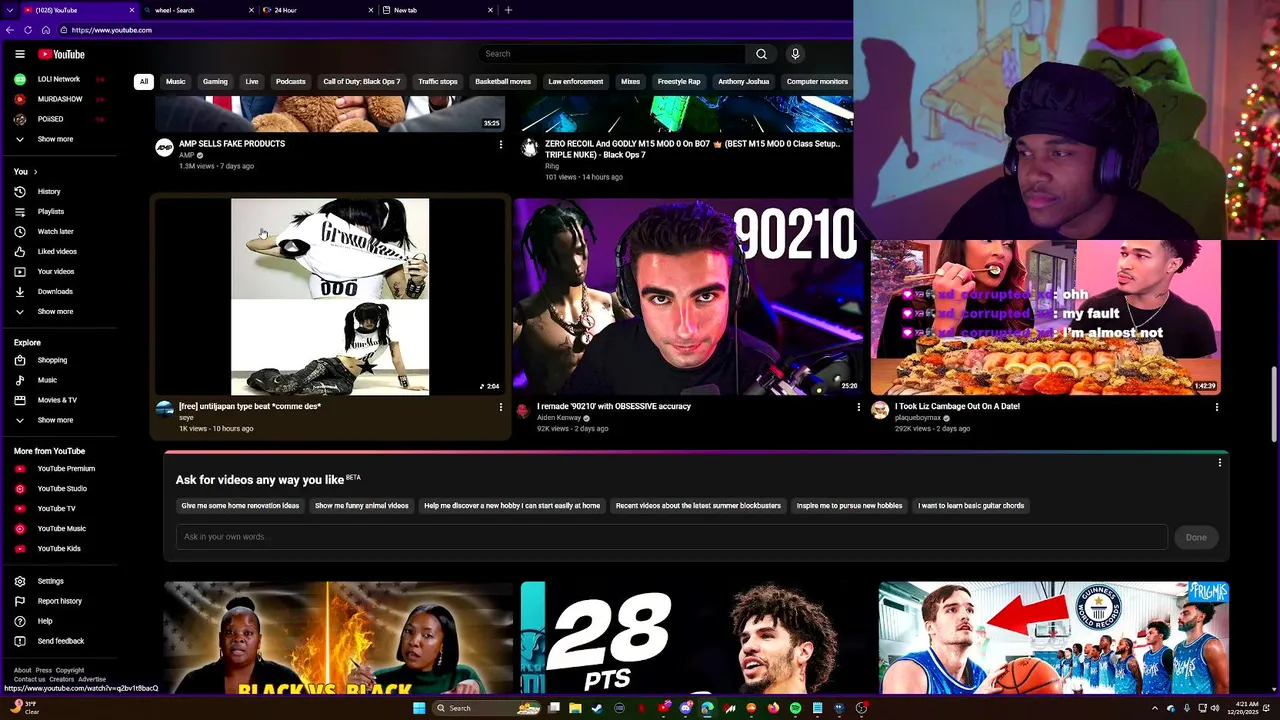This screenshot has height=720, width=1280.
Task: Click I want to learn basic guitar chords
Action: 971,506
